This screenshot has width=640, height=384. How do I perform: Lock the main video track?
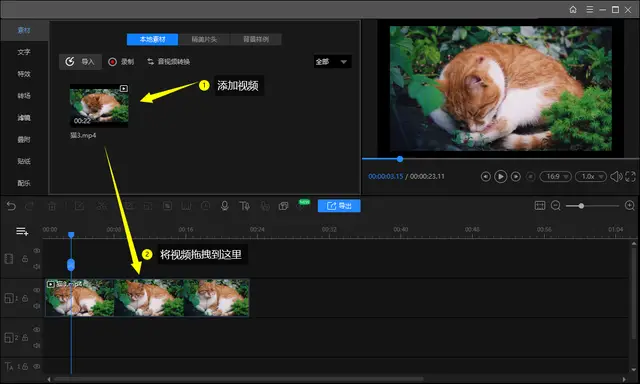click(x=25, y=259)
